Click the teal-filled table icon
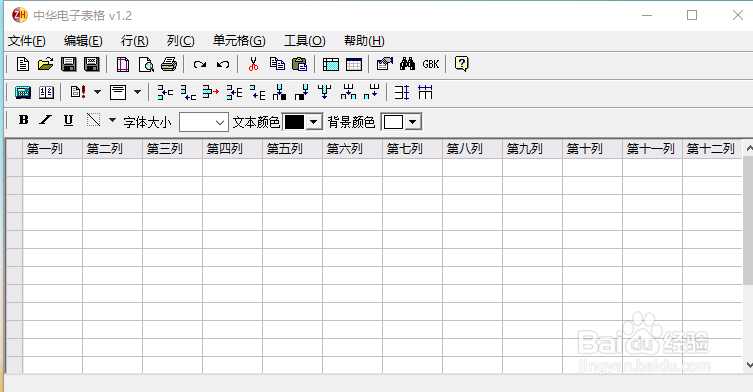Viewport: 753px width, 392px height. (x=331, y=64)
